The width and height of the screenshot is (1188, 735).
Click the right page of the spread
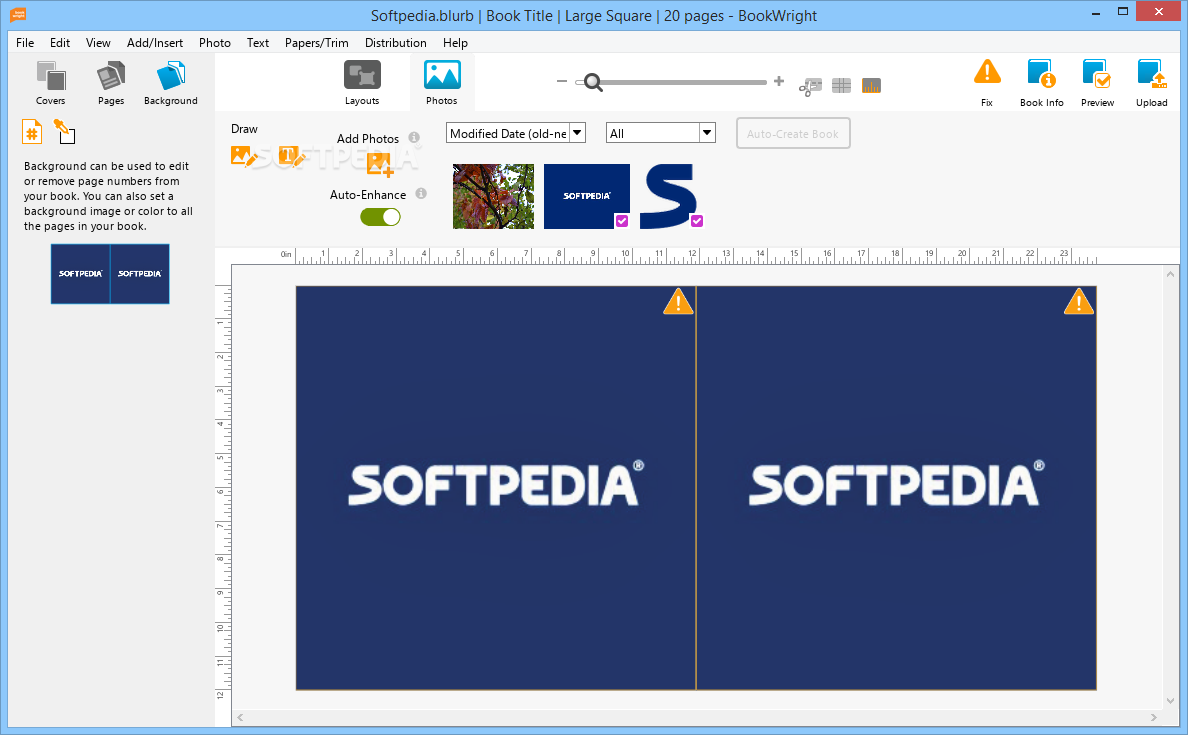click(896, 487)
